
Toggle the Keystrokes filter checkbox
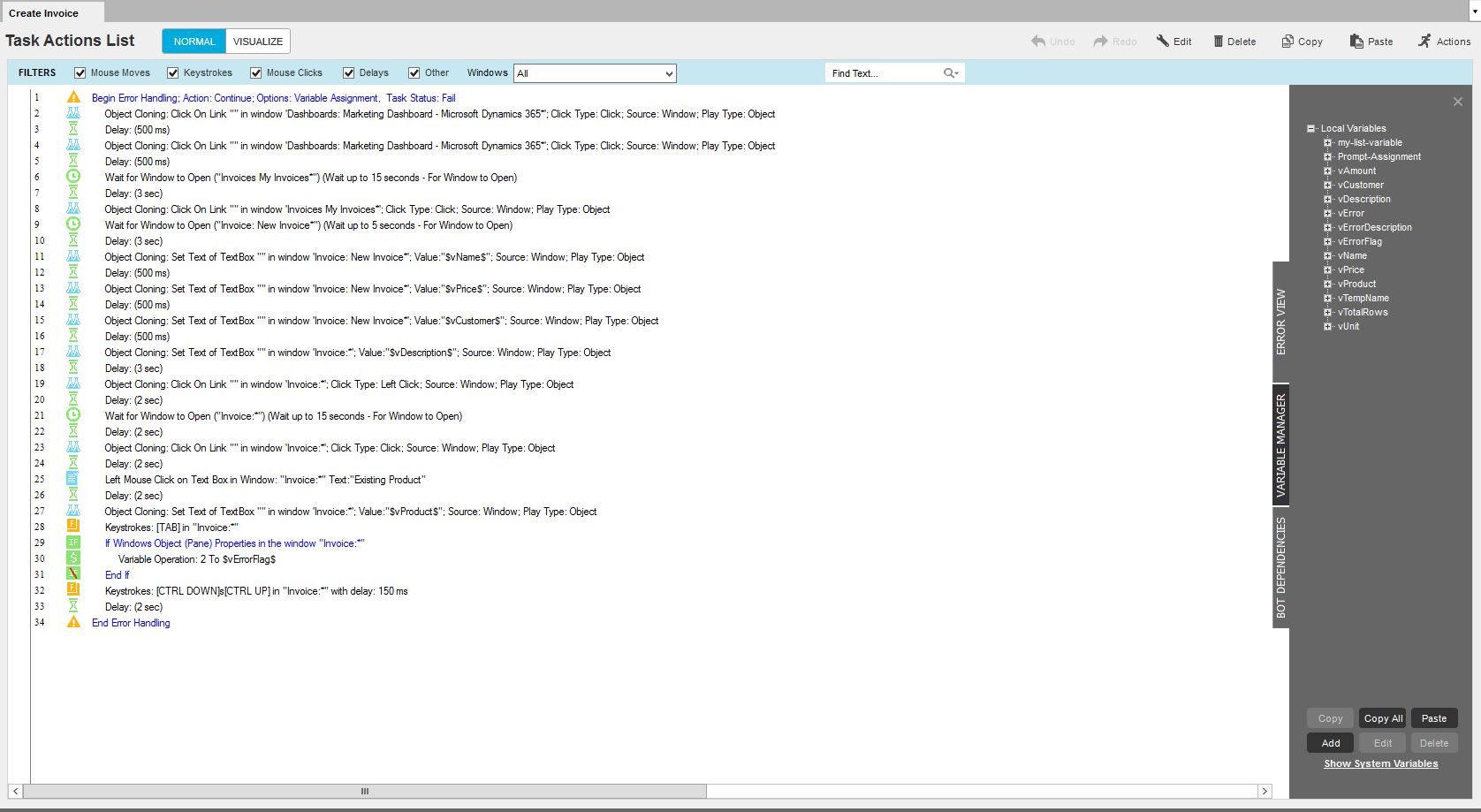point(173,73)
